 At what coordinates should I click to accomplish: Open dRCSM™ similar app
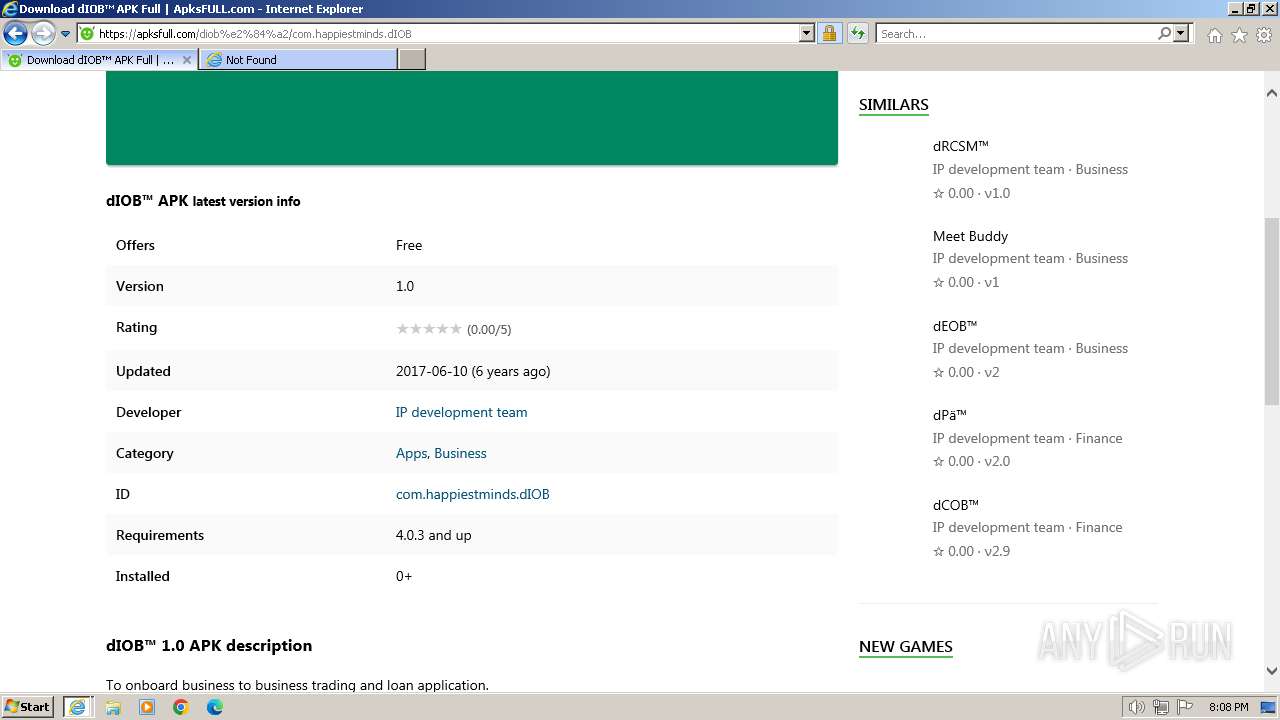point(961,146)
